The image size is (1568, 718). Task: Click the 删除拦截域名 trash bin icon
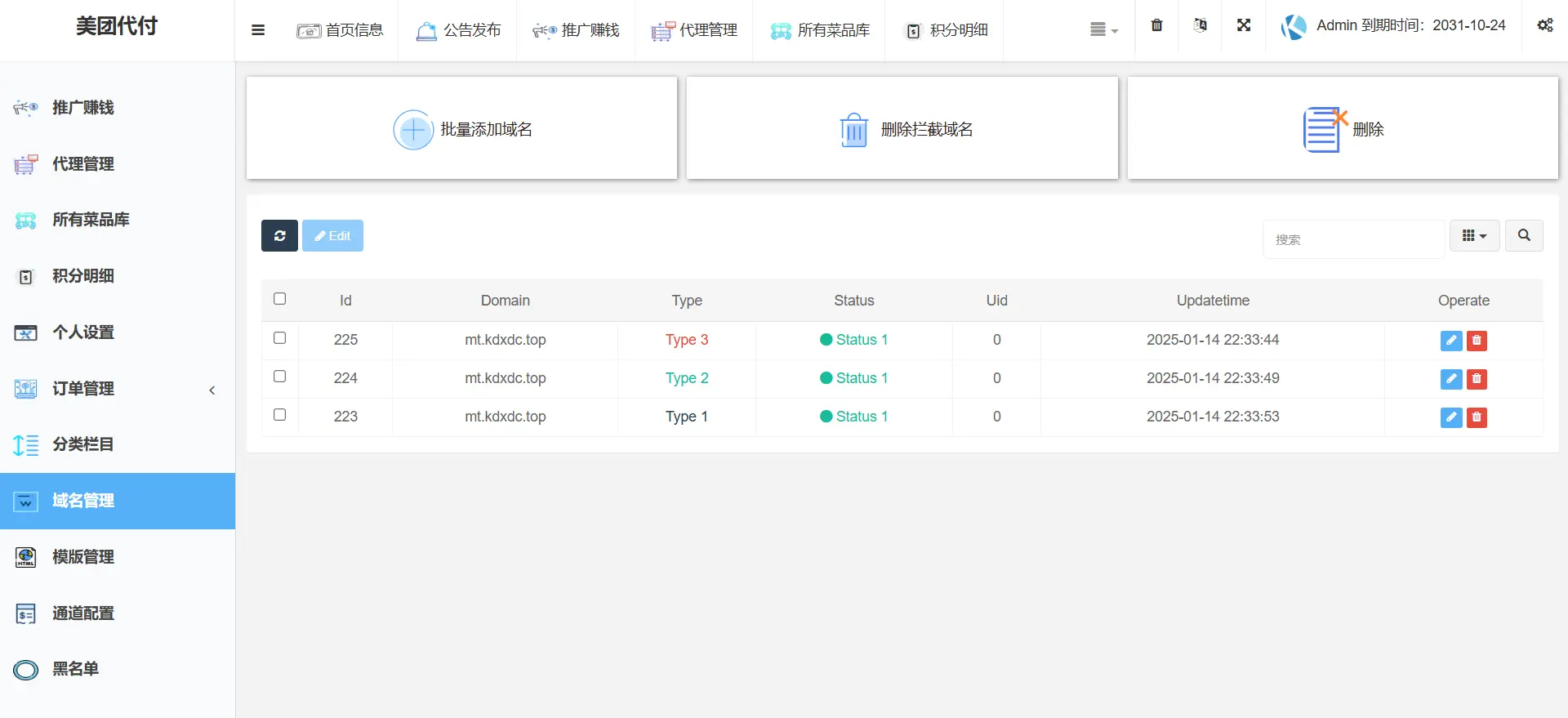tap(854, 130)
